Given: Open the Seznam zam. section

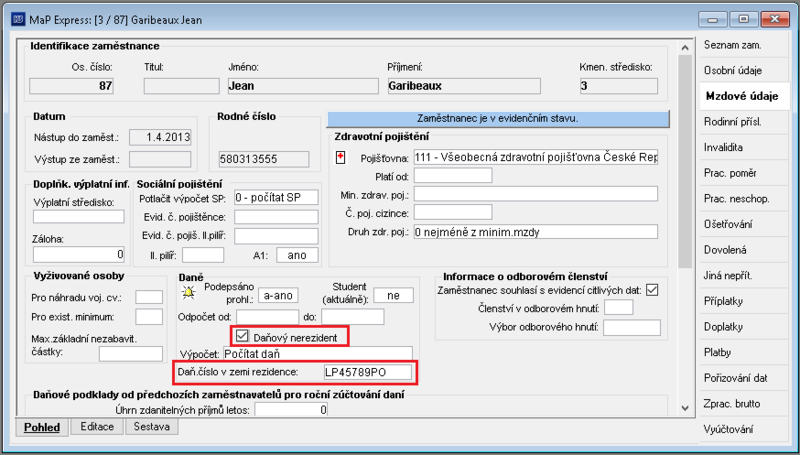Looking at the screenshot, I should click(744, 45).
